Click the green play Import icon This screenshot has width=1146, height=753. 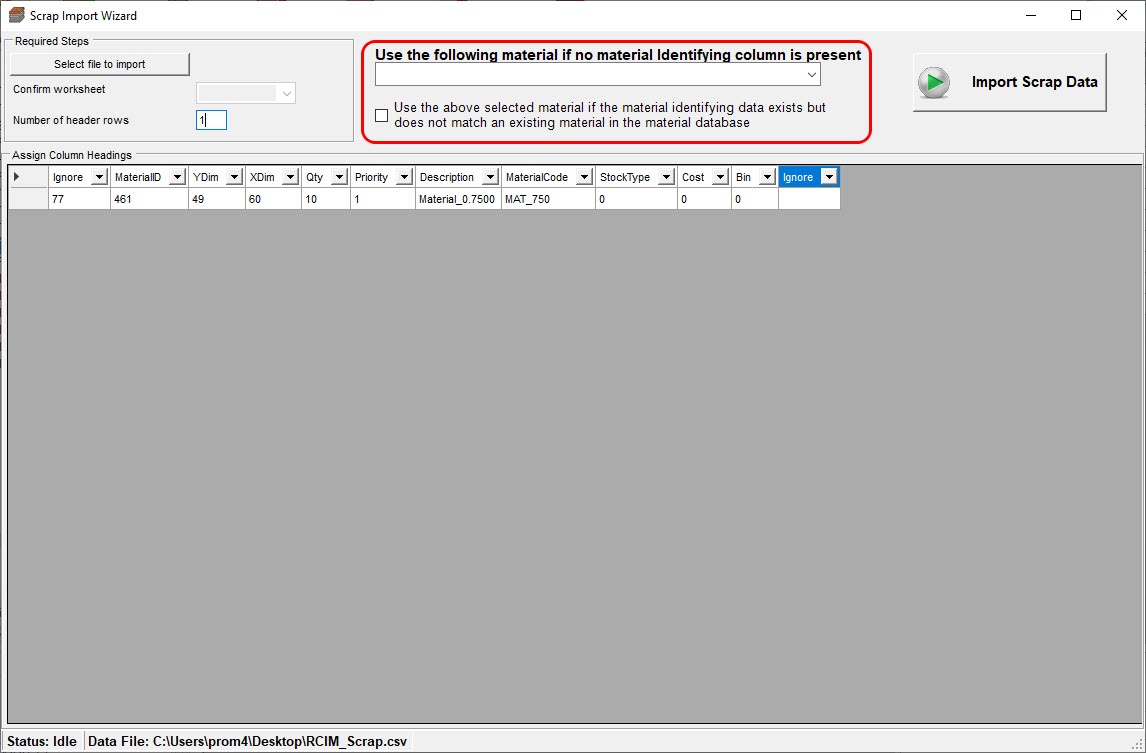point(934,83)
